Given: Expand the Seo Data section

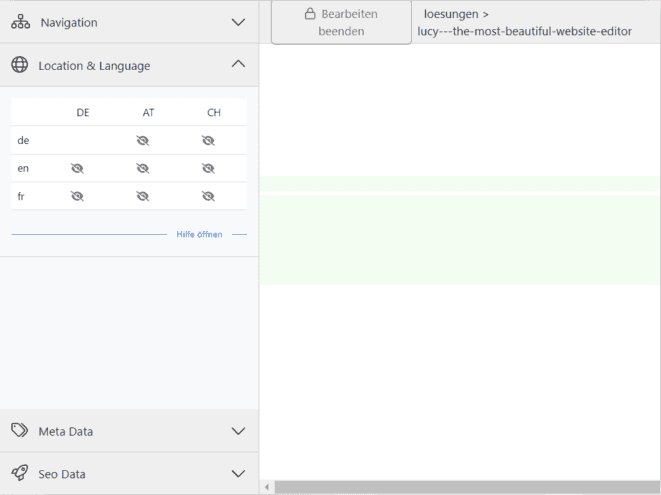Looking at the screenshot, I should (238, 473).
